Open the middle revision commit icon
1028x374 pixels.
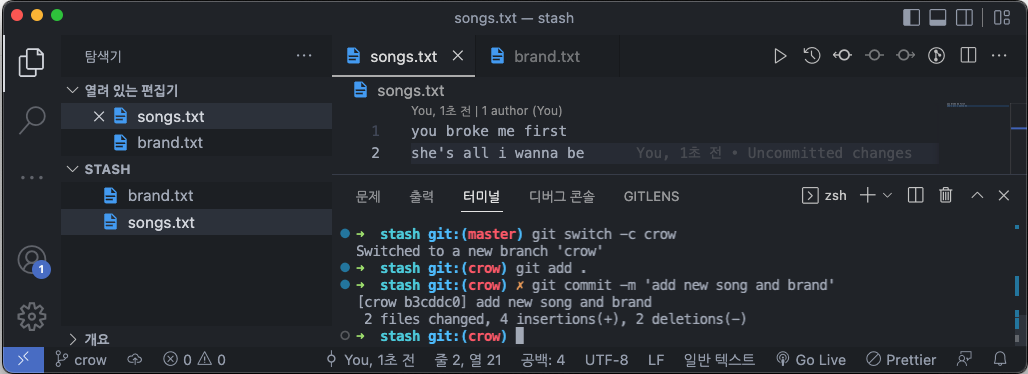(874, 56)
